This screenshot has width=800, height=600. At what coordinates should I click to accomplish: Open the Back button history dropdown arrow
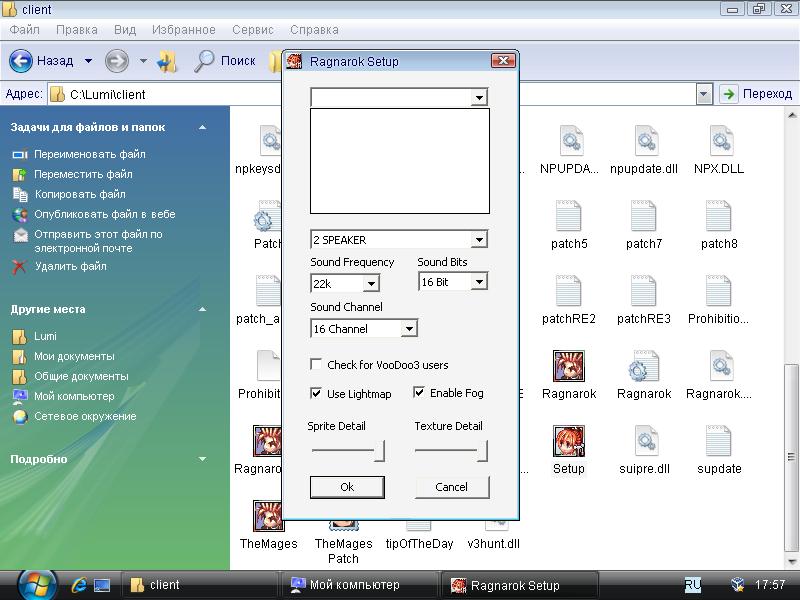(88, 61)
